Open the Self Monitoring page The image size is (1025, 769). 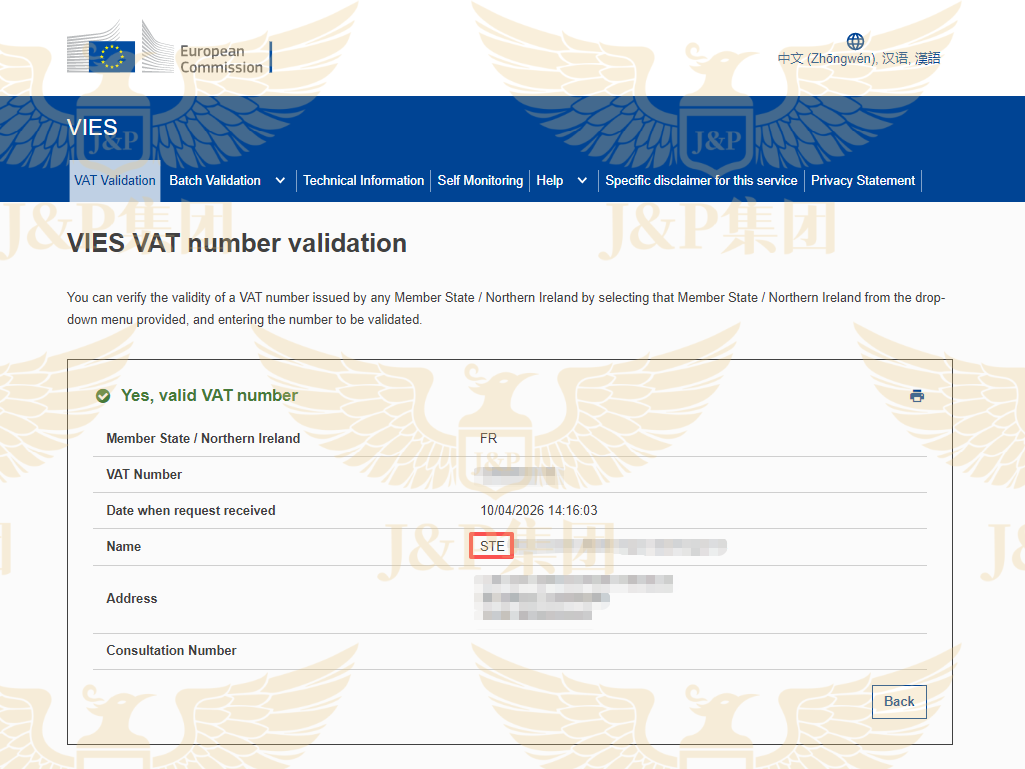480,180
